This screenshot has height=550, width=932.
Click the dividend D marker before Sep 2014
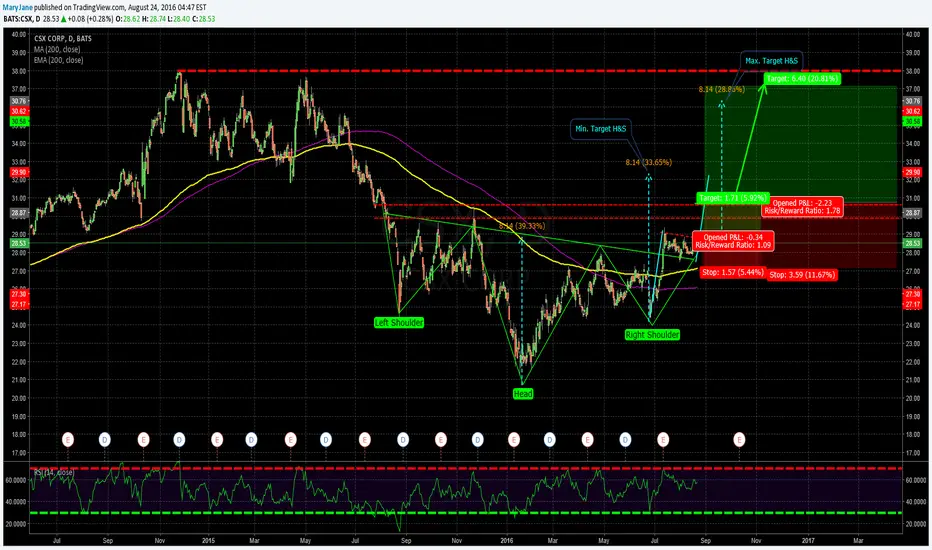click(105, 440)
